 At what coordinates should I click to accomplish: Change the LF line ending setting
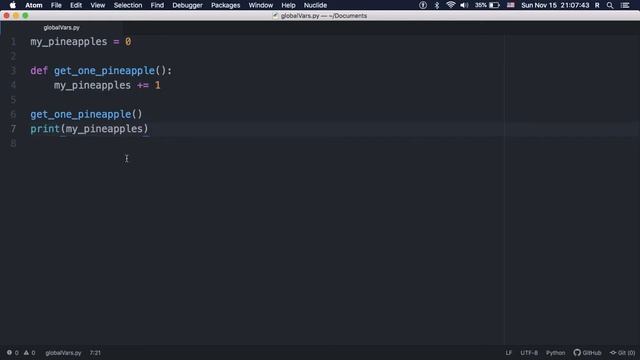point(509,353)
